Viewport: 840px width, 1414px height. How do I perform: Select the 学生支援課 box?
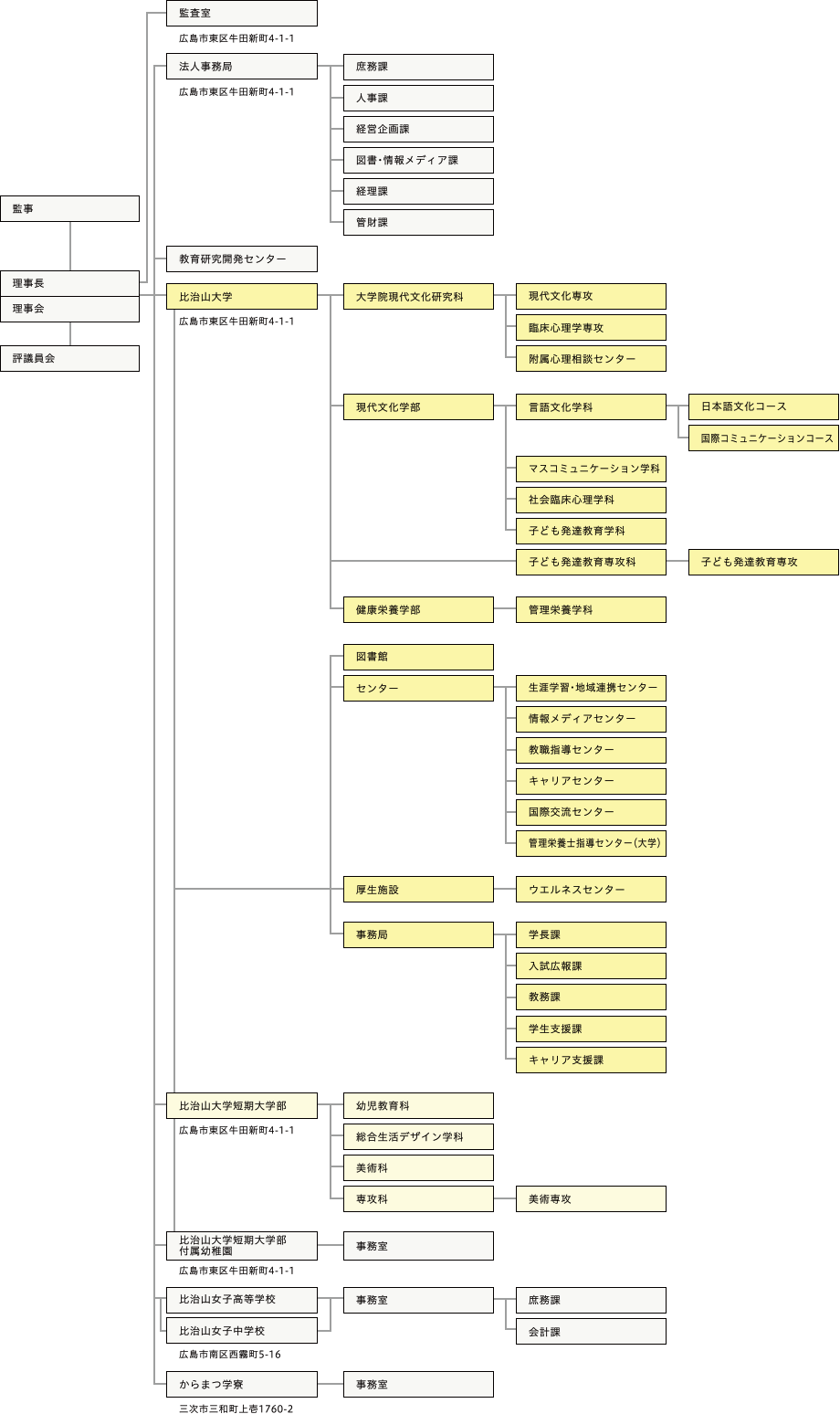[x=591, y=1029]
